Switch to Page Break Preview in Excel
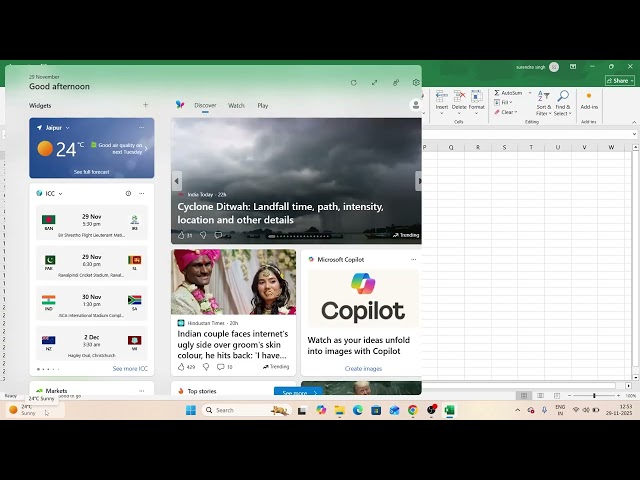The image size is (640, 480). tap(557, 396)
